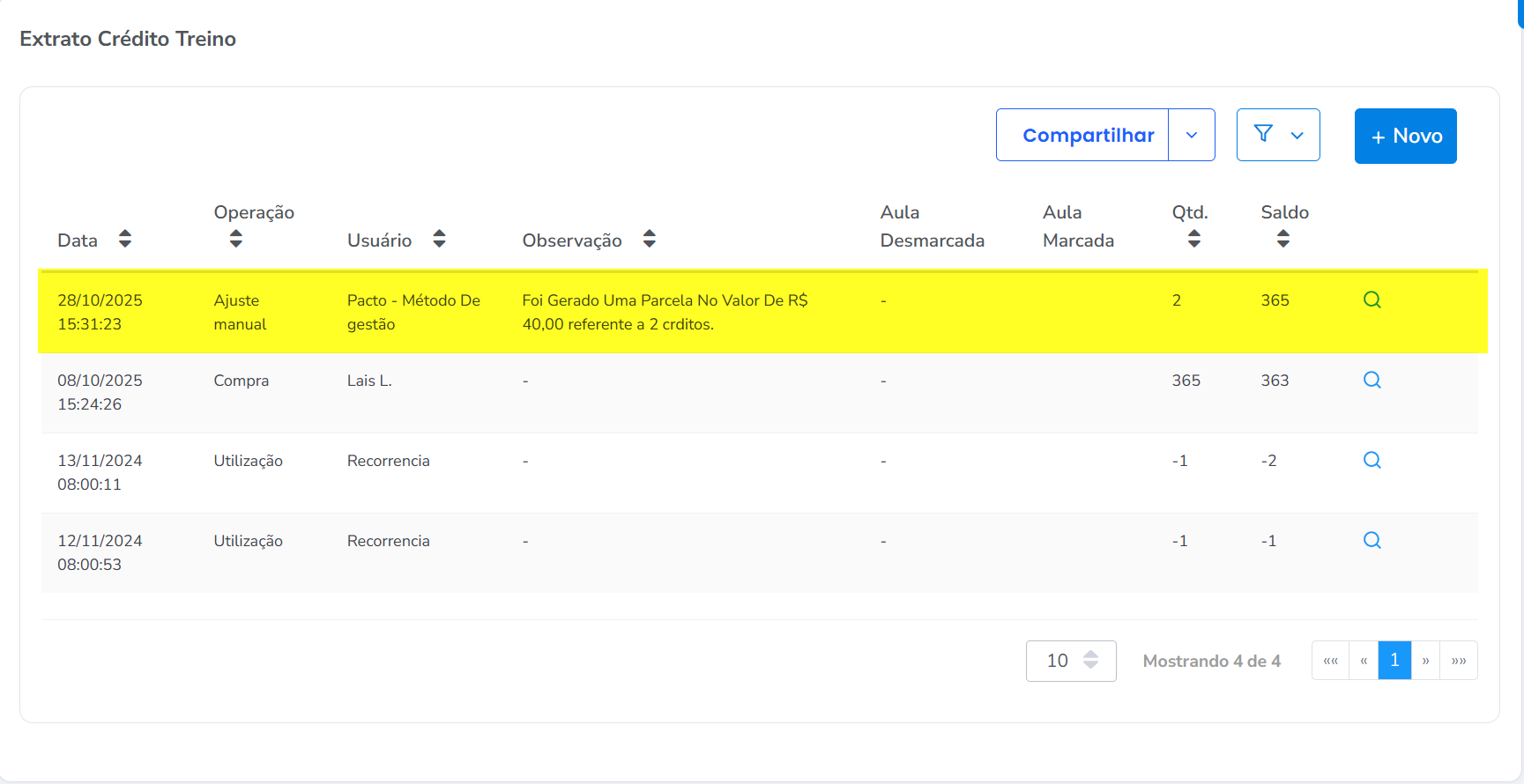This screenshot has height=784, width=1524.
Task: Click the + Novo button
Action: (x=1405, y=137)
